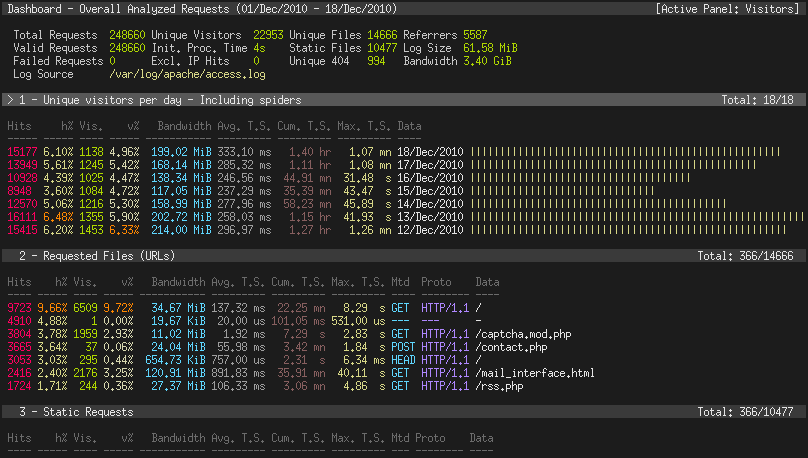Click the Unique Visitors value 22953
Screen dimensions: 808x458
coord(268,35)
